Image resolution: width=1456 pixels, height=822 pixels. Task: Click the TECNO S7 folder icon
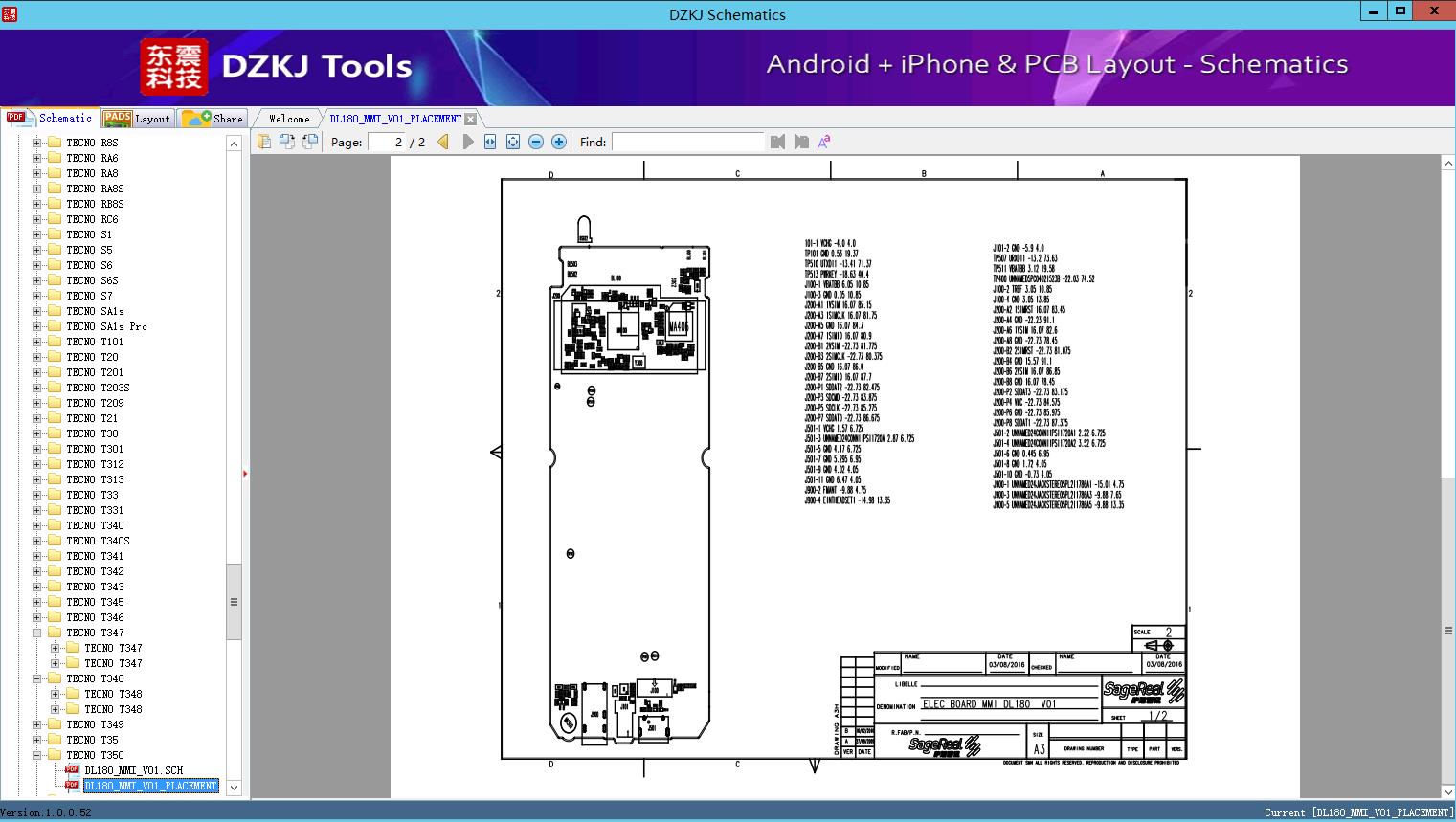55,296
